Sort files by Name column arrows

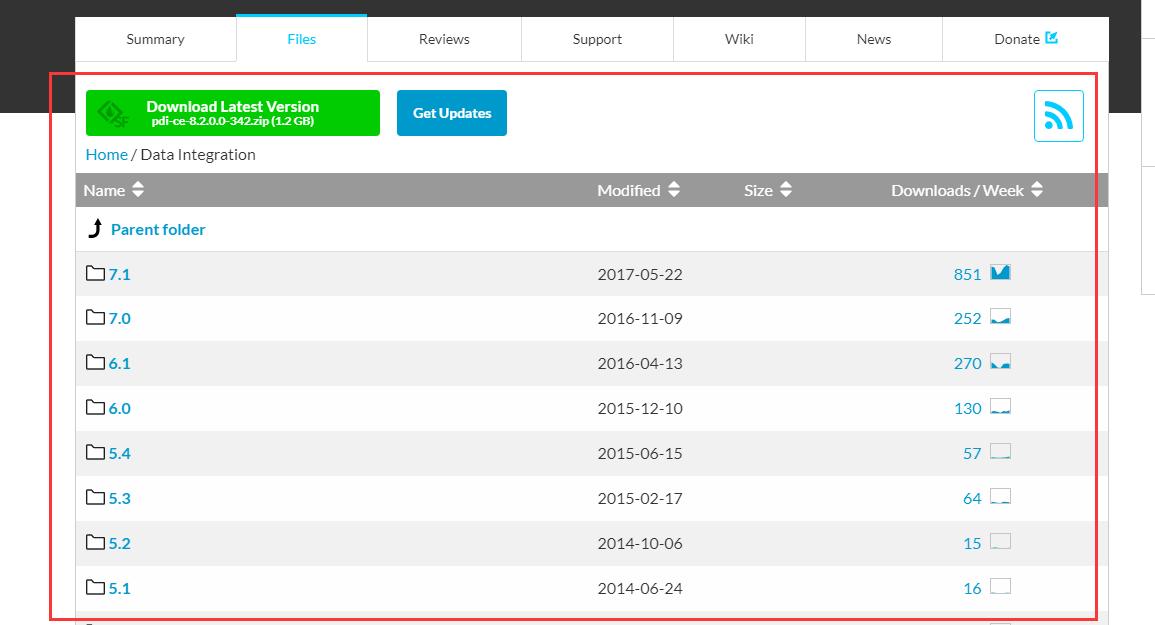[x=138, y=190]
